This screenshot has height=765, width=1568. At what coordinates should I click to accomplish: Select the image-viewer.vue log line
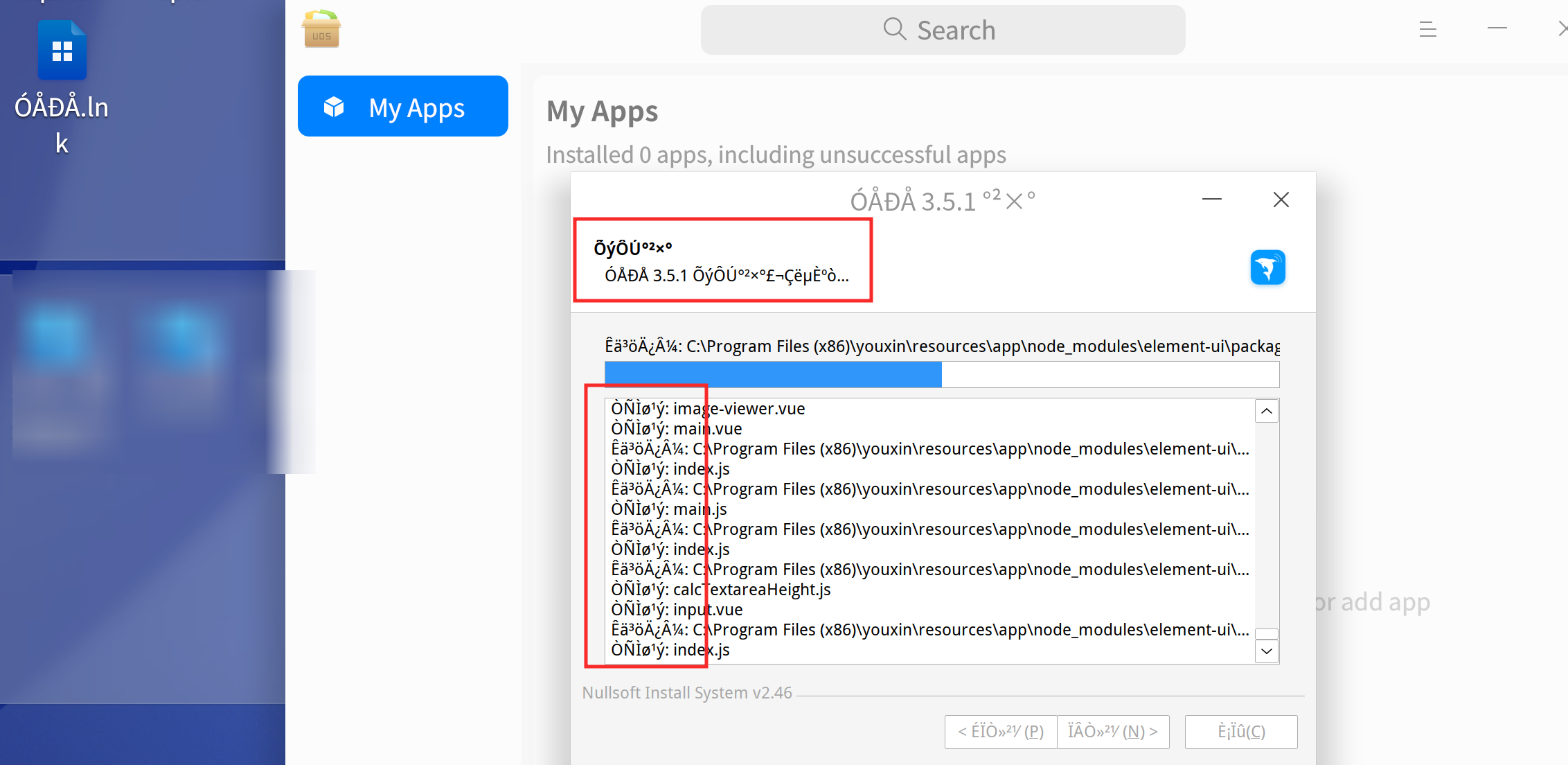pos(708,409)
